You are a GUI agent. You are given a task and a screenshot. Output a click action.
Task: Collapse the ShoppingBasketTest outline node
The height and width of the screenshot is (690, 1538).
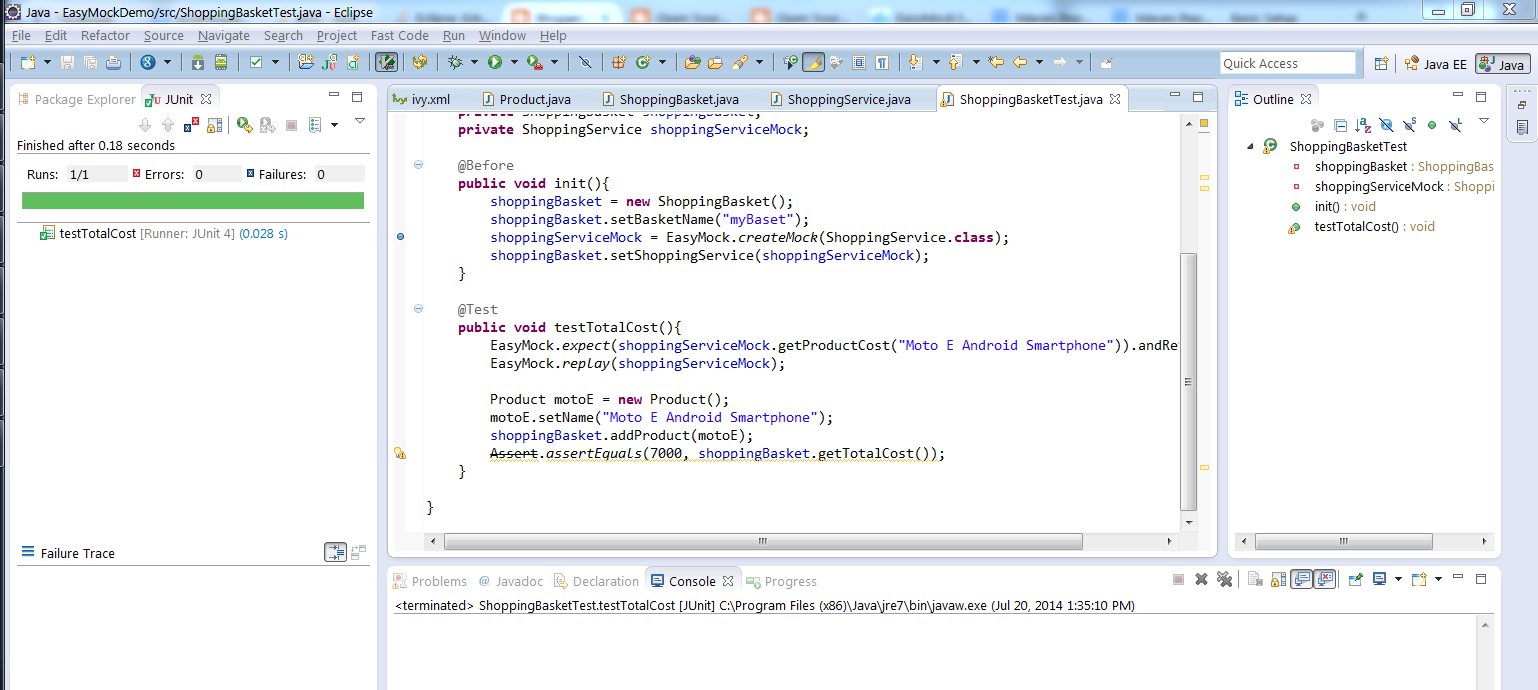(x=1249, y=145)
